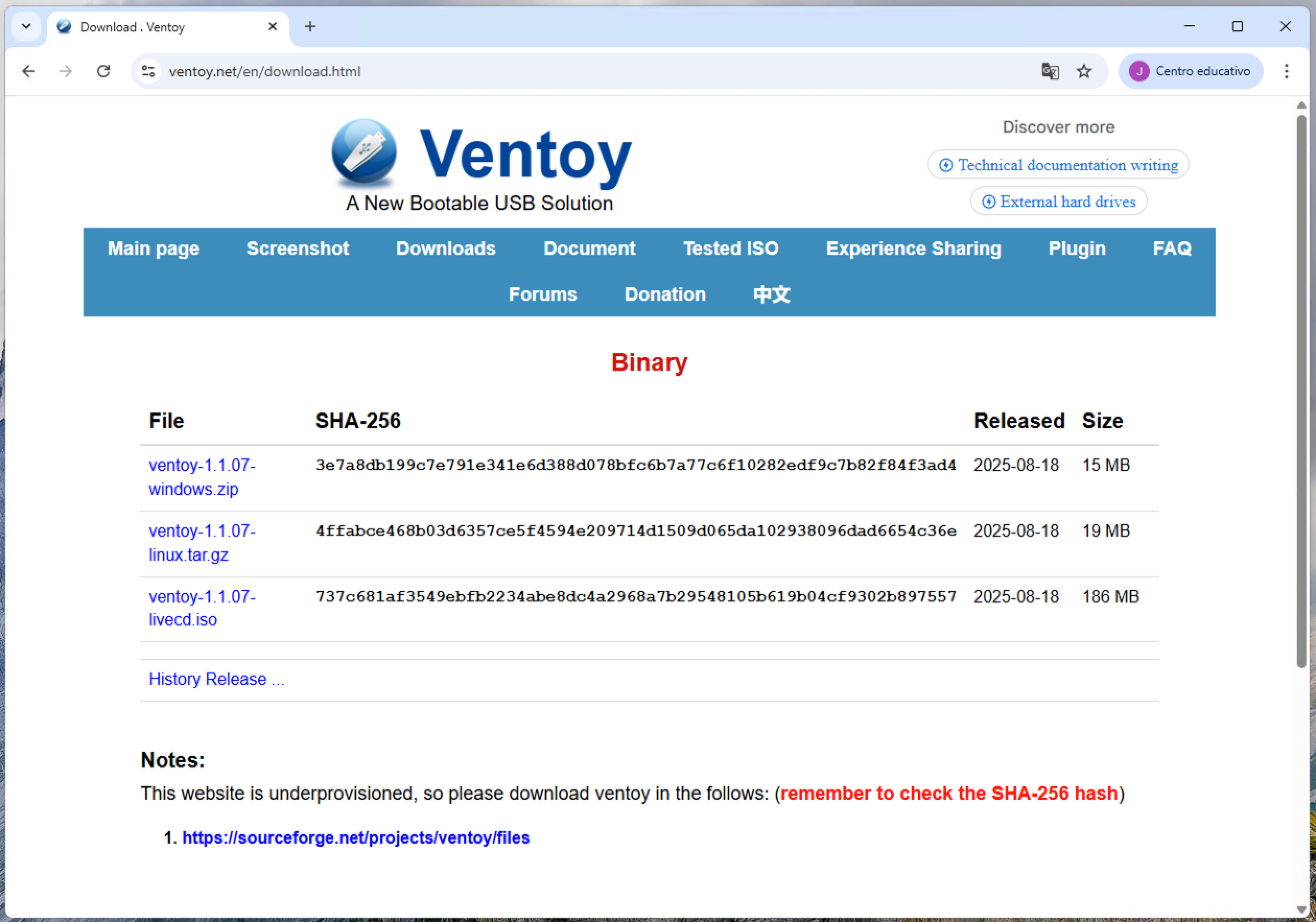
Task: Open the tab search dropdown arrow
Action: (26, 26)
